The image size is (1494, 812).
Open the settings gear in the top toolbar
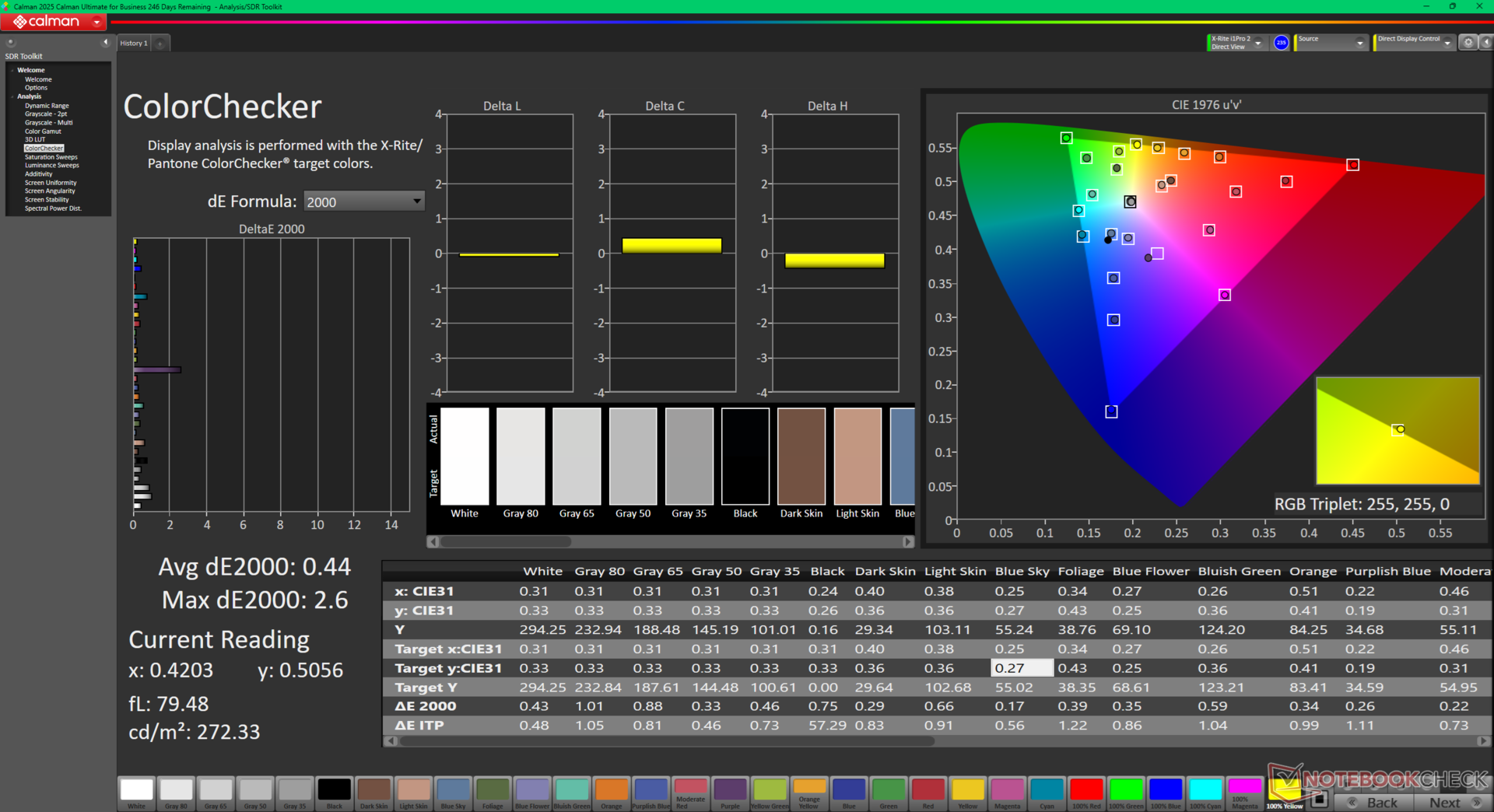[x=1468, y=43]
